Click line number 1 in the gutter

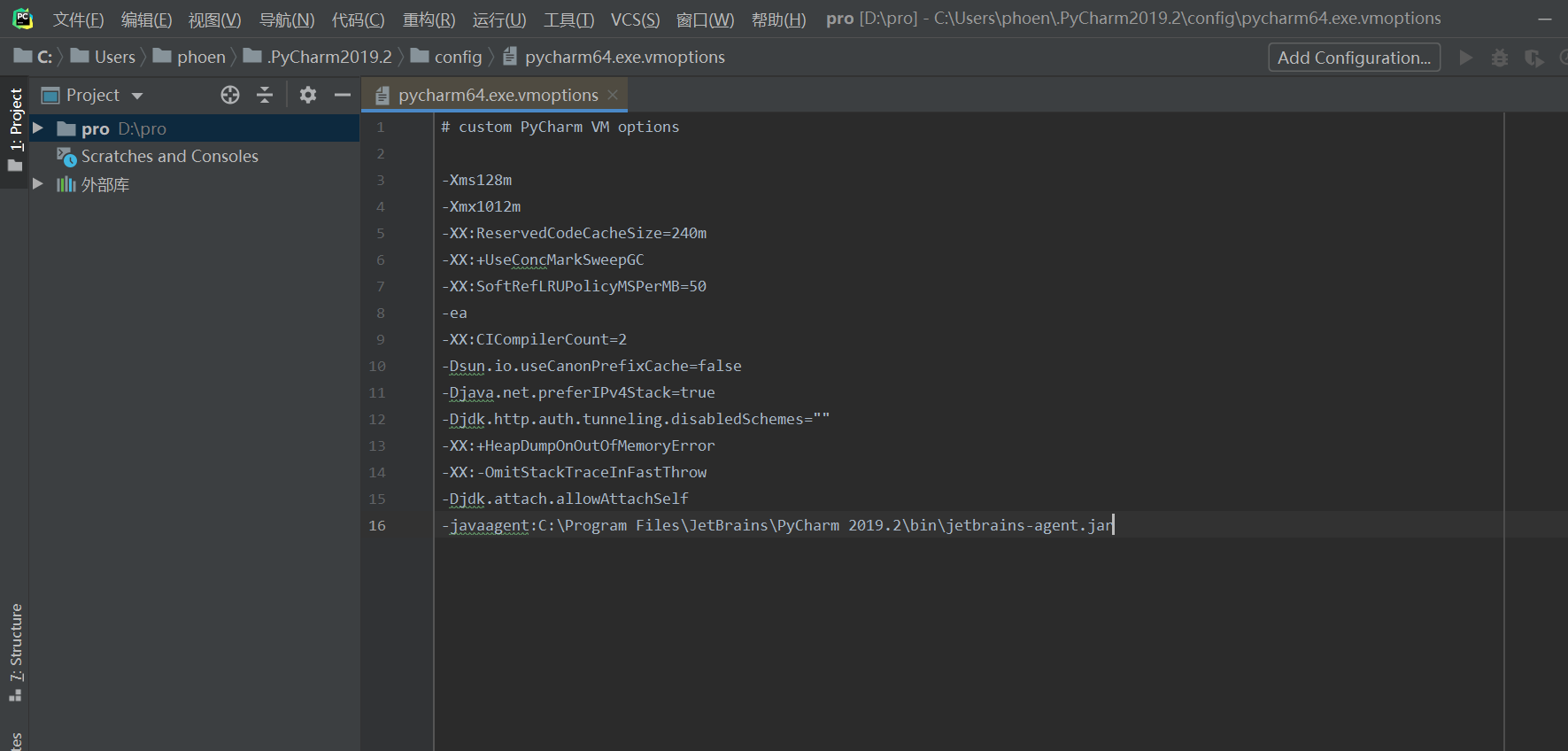click(381, 127)
